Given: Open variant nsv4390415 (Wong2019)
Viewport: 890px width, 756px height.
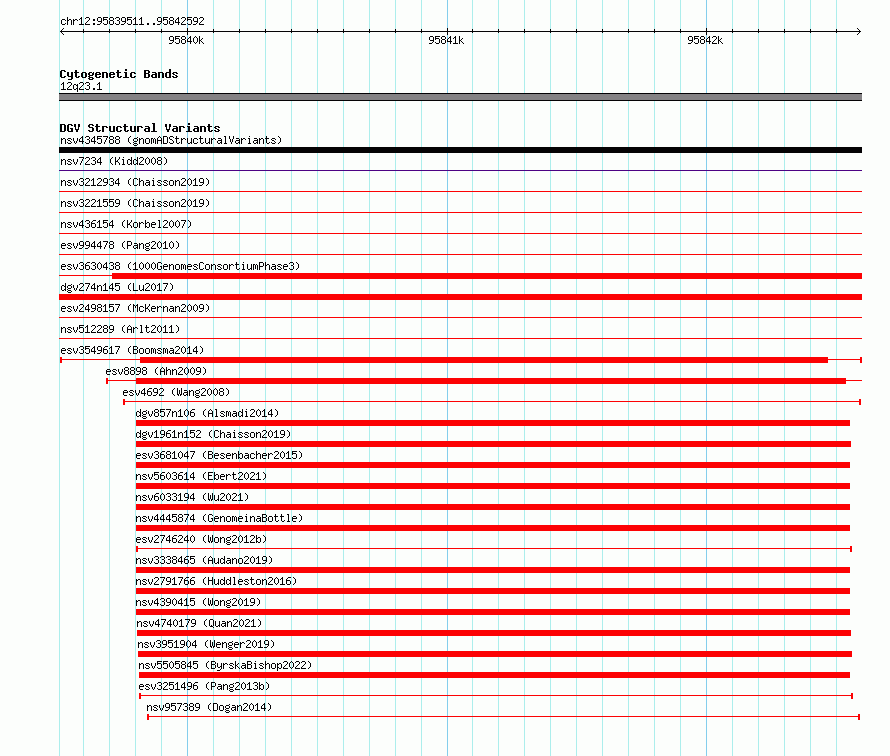Looking at the screenshot, I should [198, 602].
